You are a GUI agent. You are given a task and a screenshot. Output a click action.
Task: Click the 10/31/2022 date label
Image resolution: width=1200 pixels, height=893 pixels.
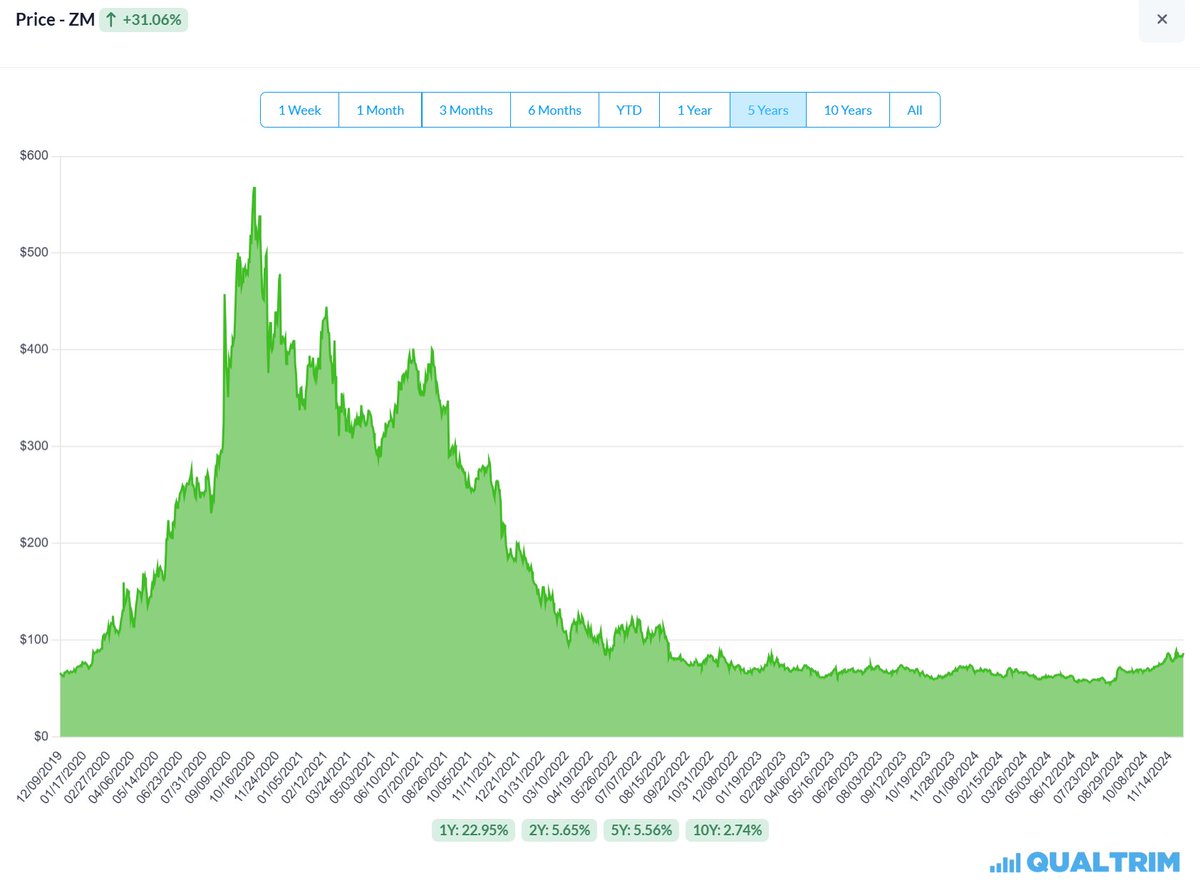(692, 777)
